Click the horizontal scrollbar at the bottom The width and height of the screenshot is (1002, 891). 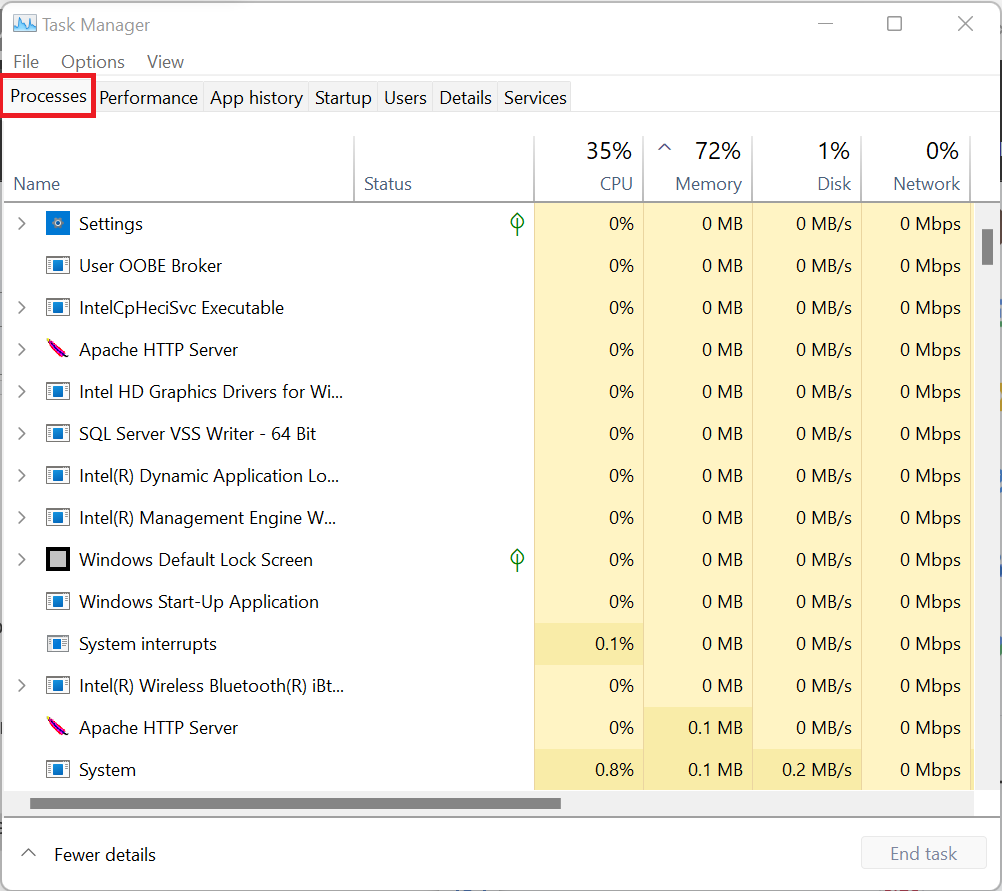coord(295,803)
